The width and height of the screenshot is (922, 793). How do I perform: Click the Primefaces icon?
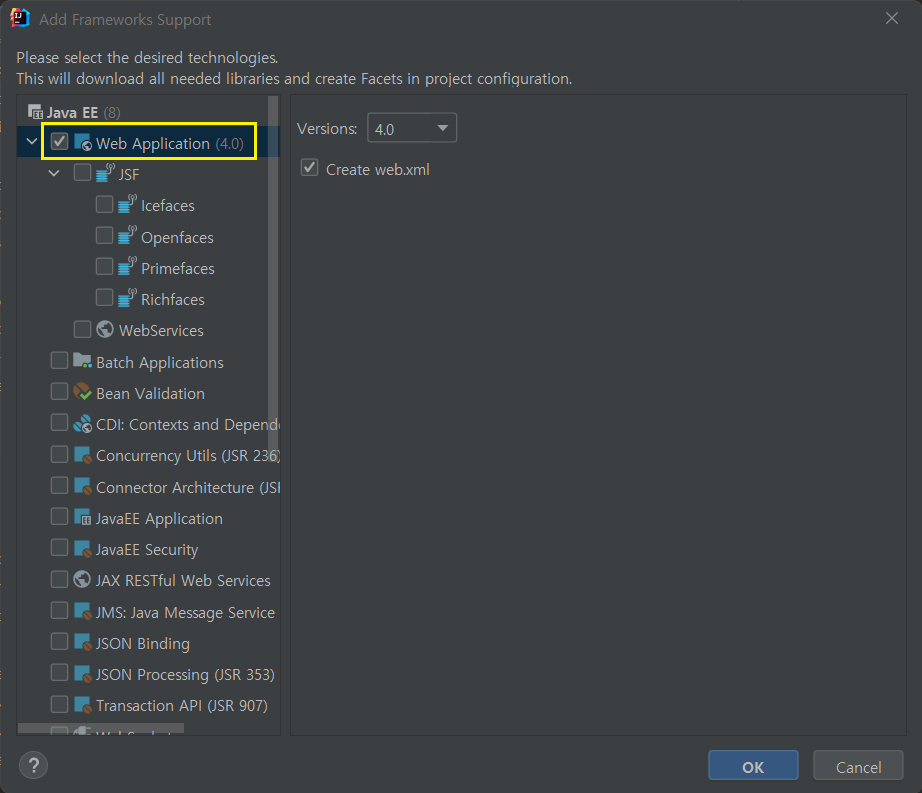click(127, 267)
